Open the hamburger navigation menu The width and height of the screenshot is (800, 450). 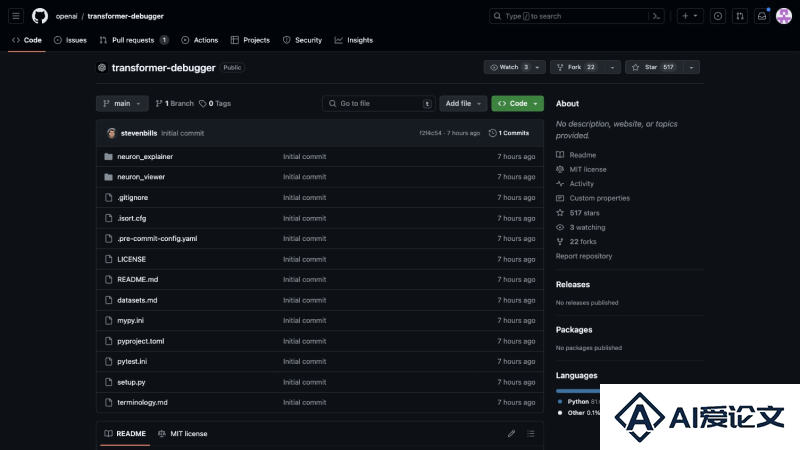(x=16, y=16)
